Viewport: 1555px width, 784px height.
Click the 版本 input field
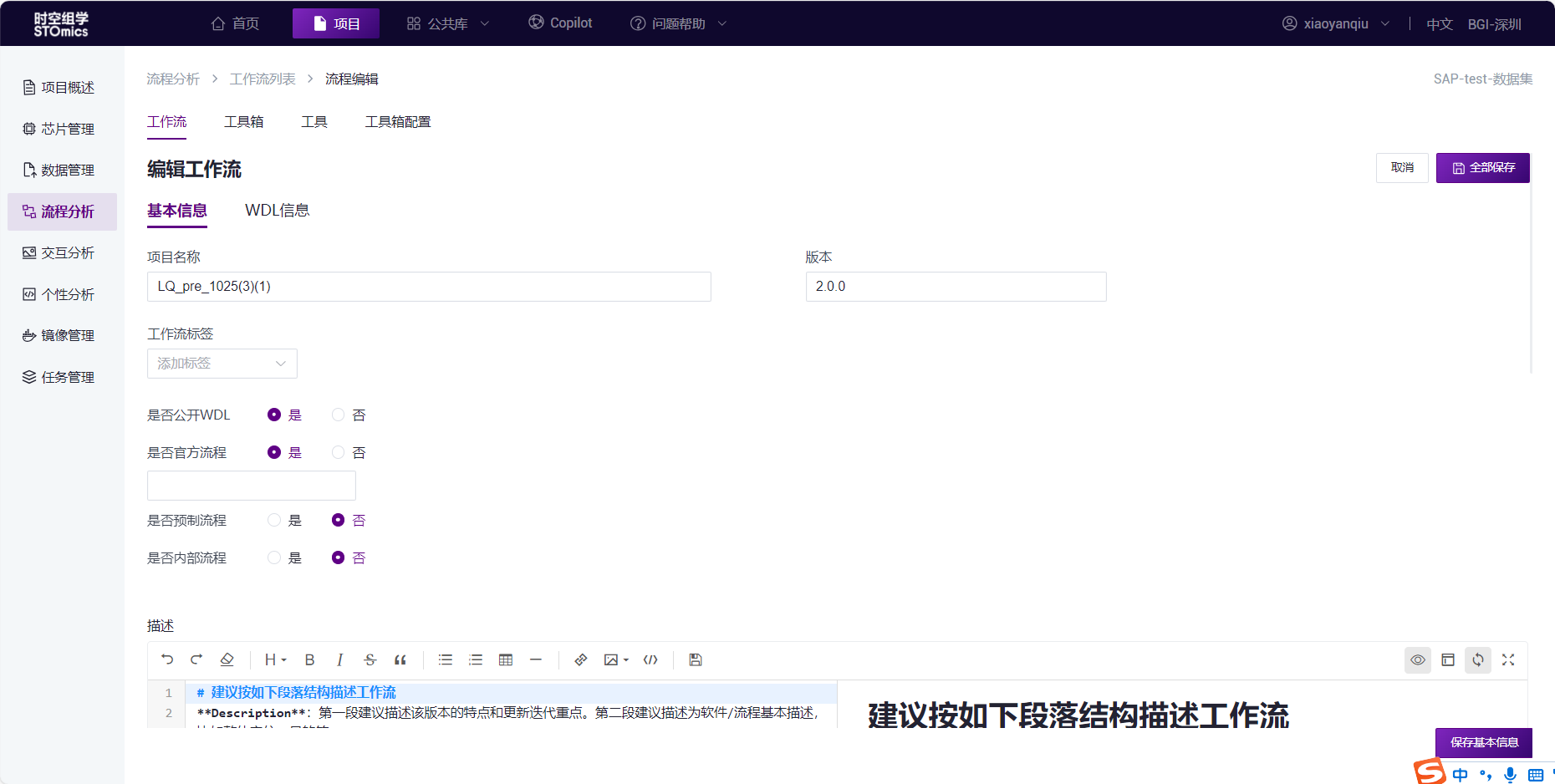tap(956, 287)
